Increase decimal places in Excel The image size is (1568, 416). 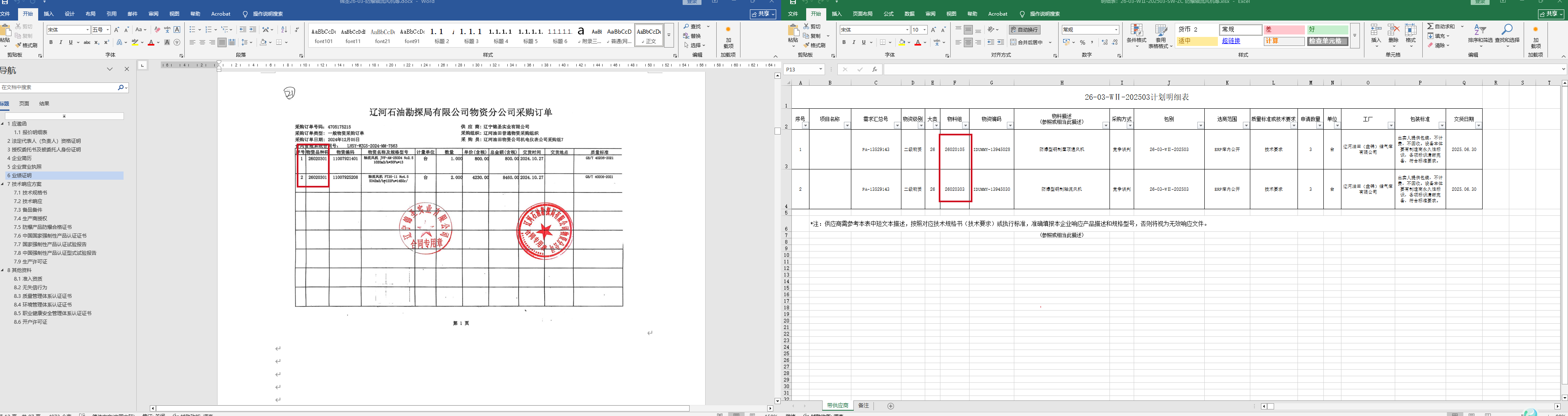(x=1105, y=43)
